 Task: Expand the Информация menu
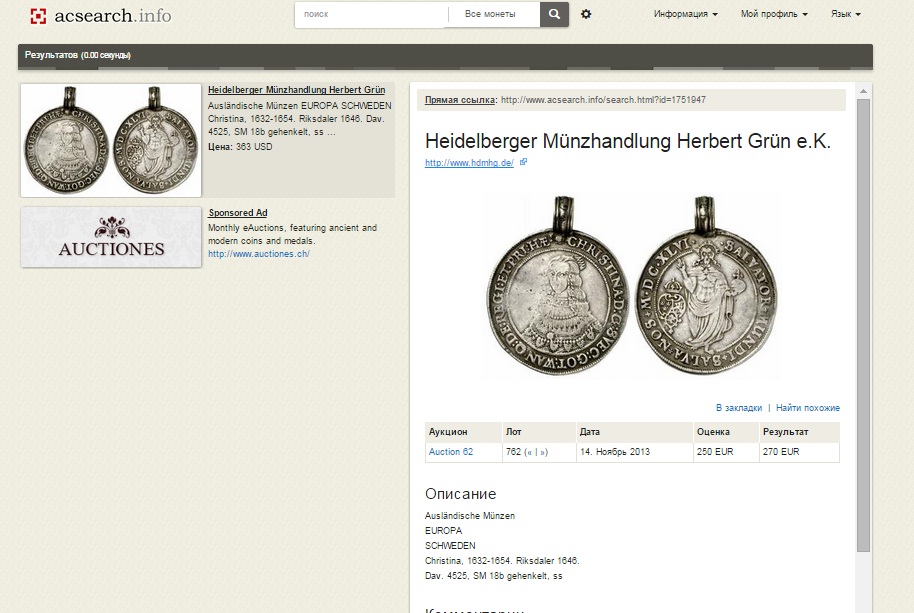[x=686, y=14]
